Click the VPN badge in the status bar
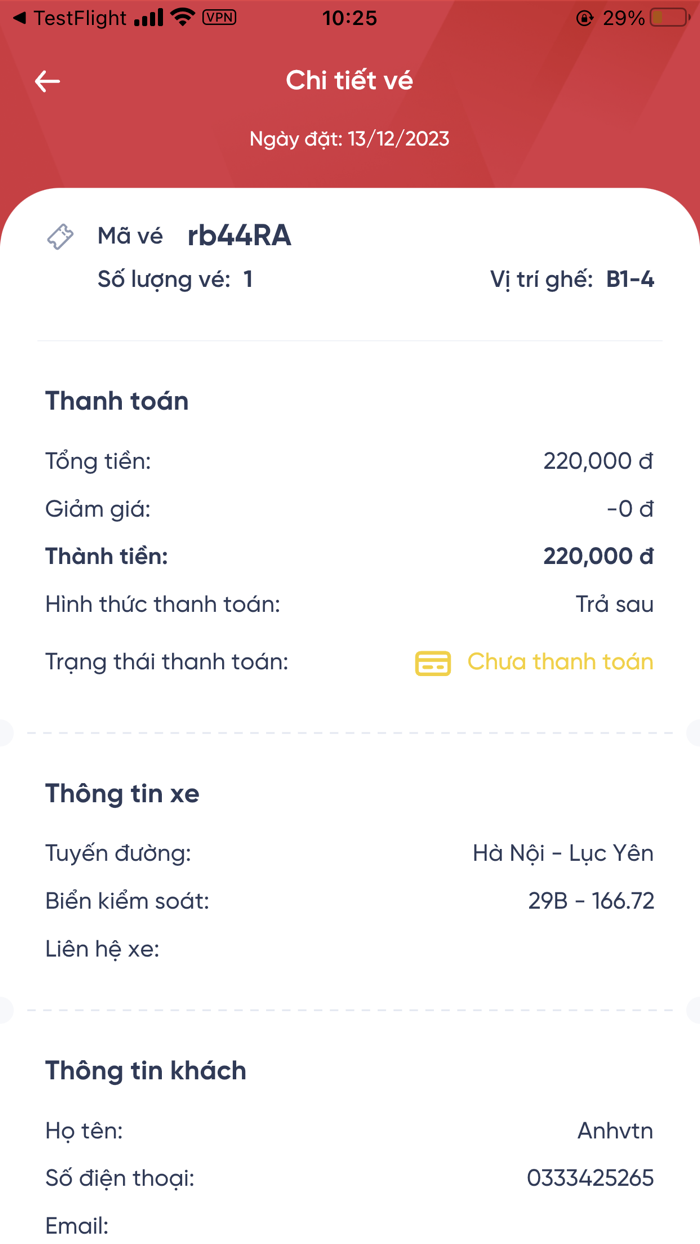This screenshot has height=1244, width=700. pos(219,17)
